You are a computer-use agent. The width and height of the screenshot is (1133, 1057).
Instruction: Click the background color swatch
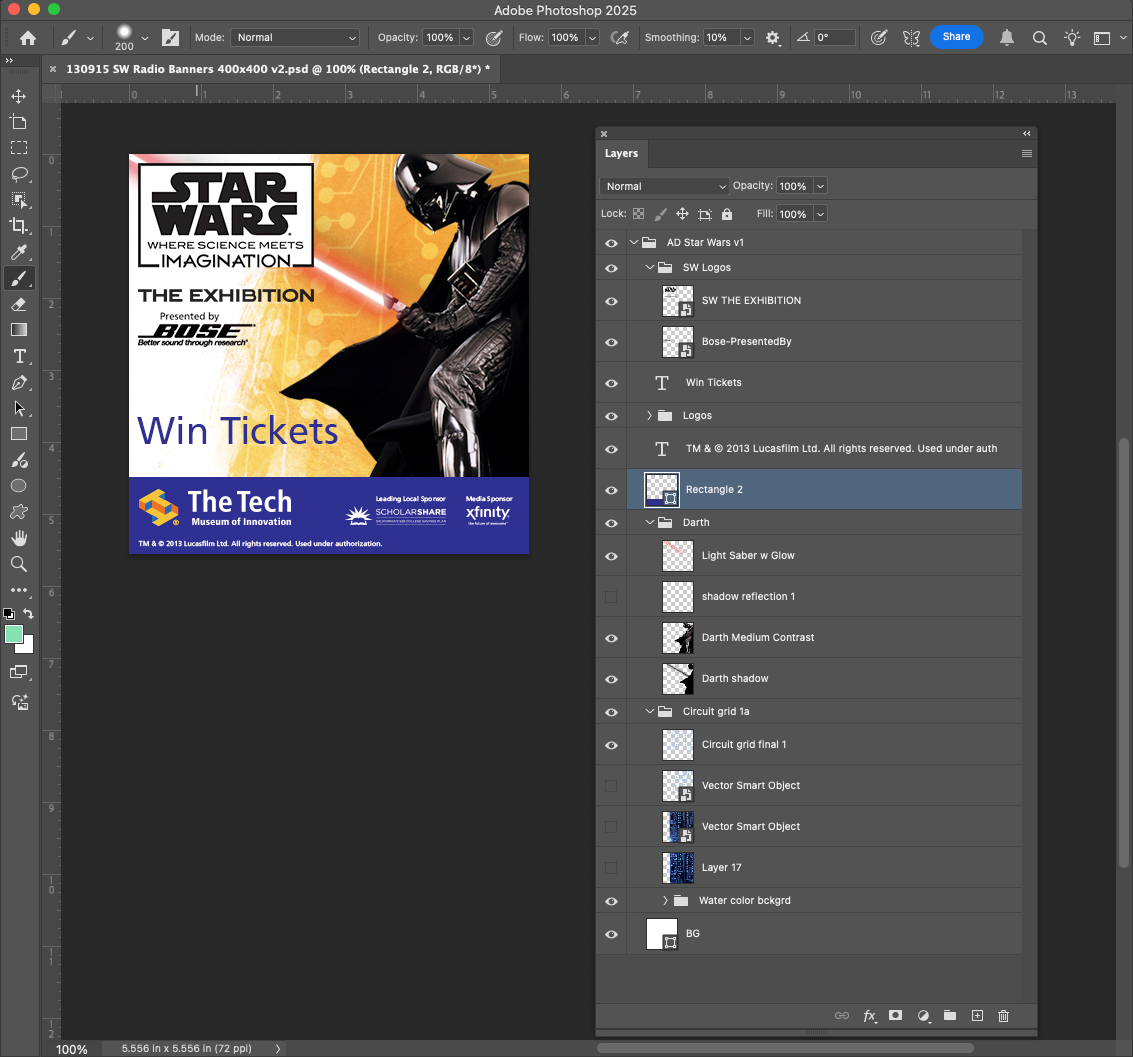27,646
